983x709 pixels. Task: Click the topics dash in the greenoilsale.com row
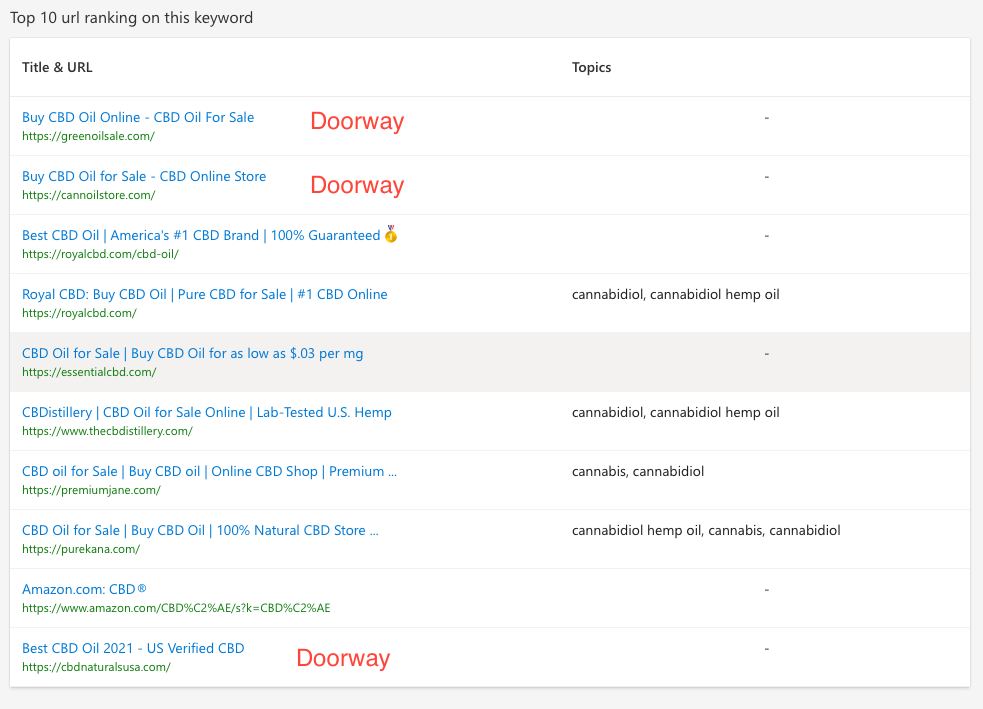(x=766, y=117)
